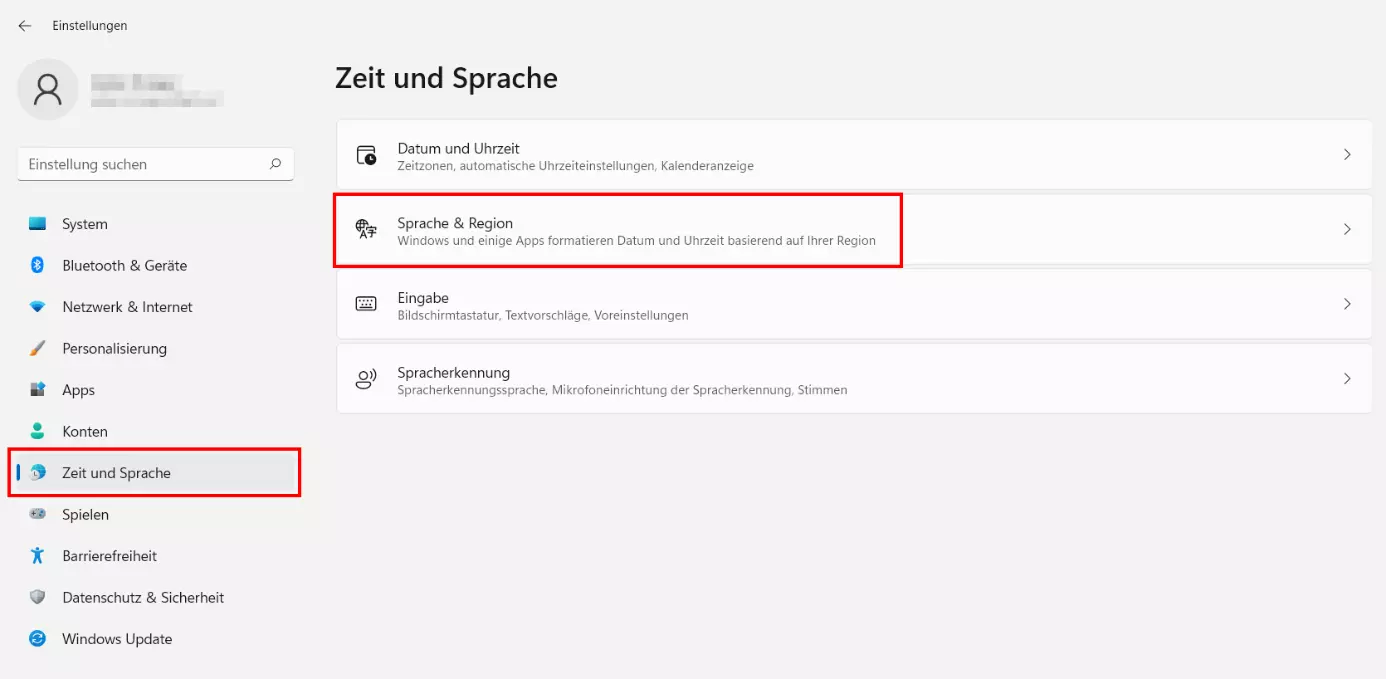Click the Spielen gamepad icon
Image resolution: width=1386 pixels, height=679 pixels.
tap(38, 514)
